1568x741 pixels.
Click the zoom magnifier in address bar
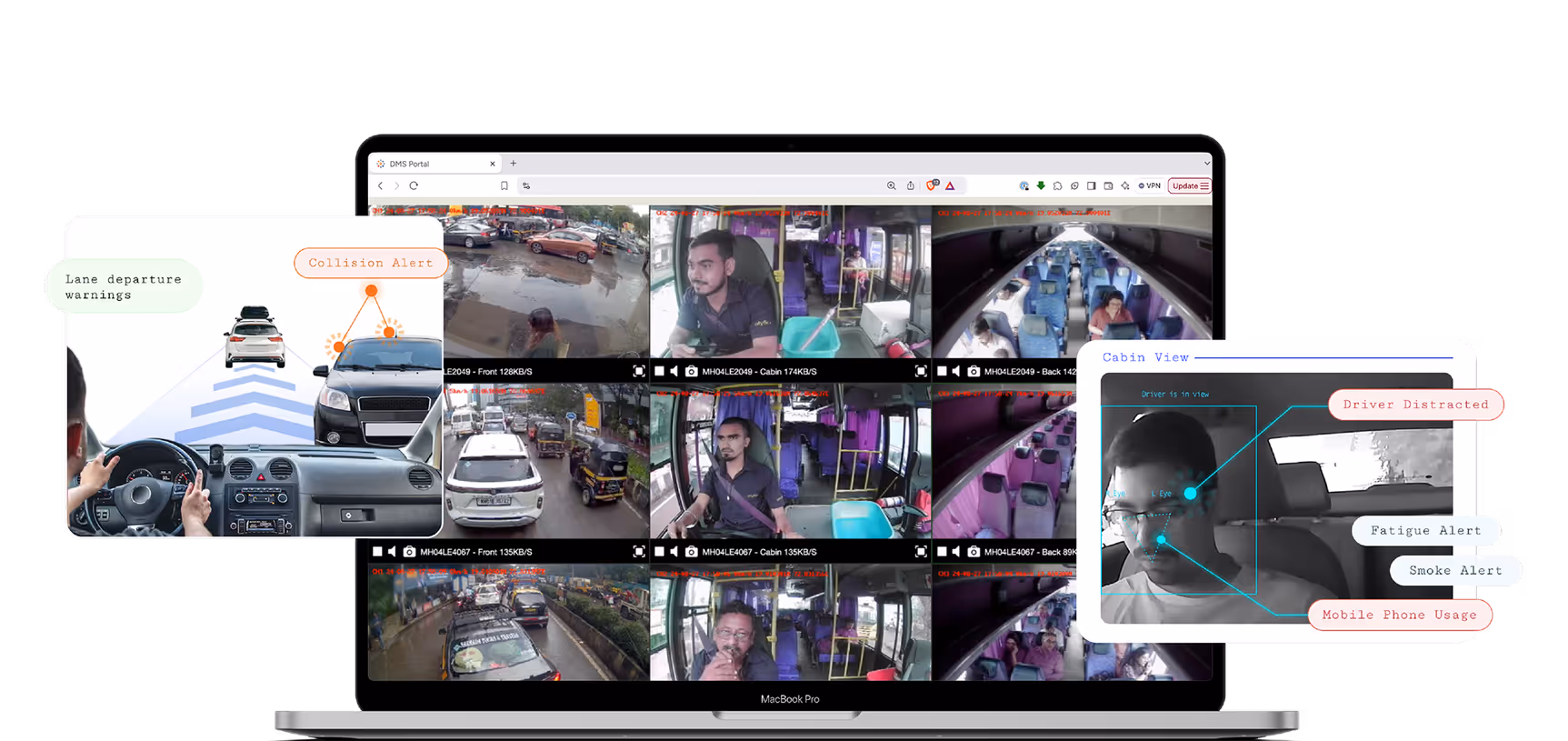pos(892,185)
